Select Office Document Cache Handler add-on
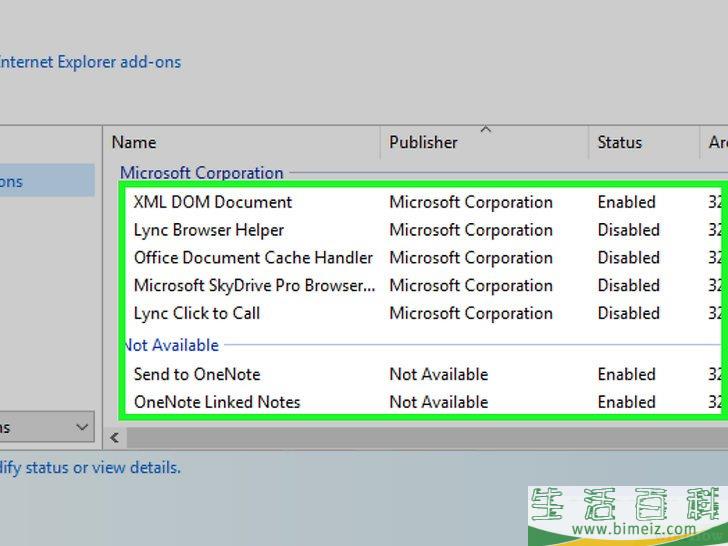Viewport: 728px width, 546px height. (x=253, y=258)
